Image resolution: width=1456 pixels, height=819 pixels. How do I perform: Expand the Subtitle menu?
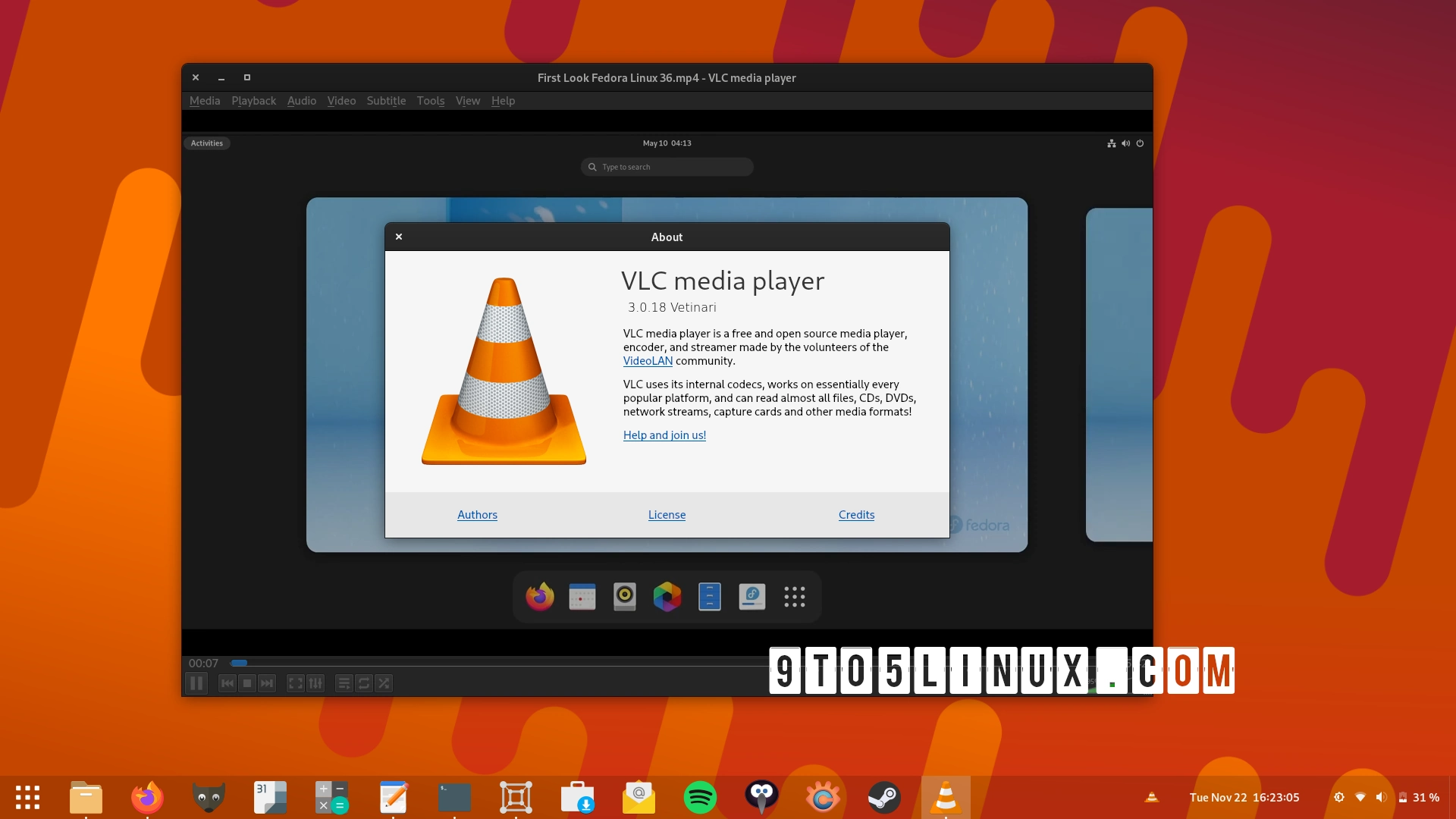pos(386,101)
